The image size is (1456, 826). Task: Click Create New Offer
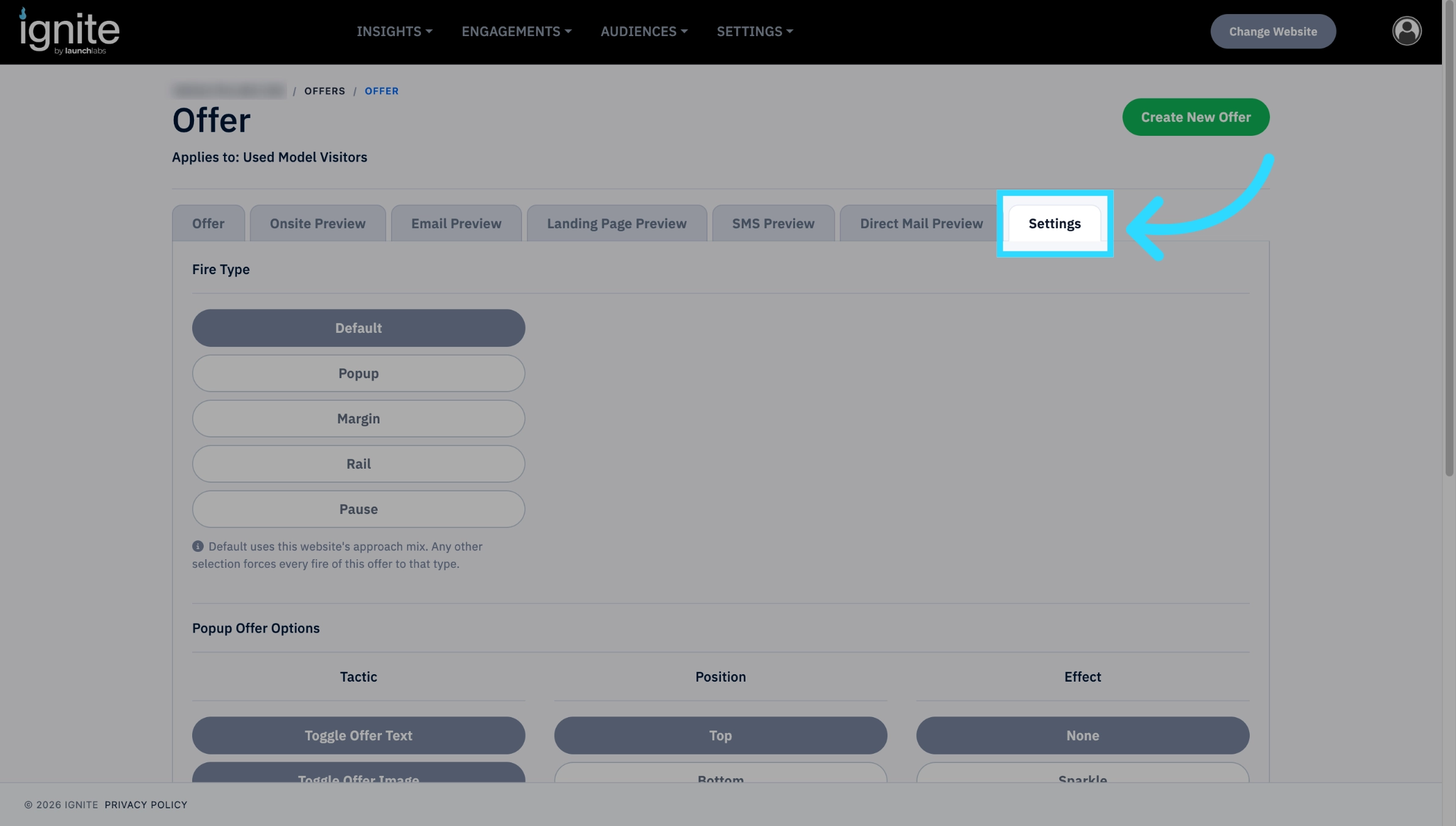click(x=1196, y=117)
